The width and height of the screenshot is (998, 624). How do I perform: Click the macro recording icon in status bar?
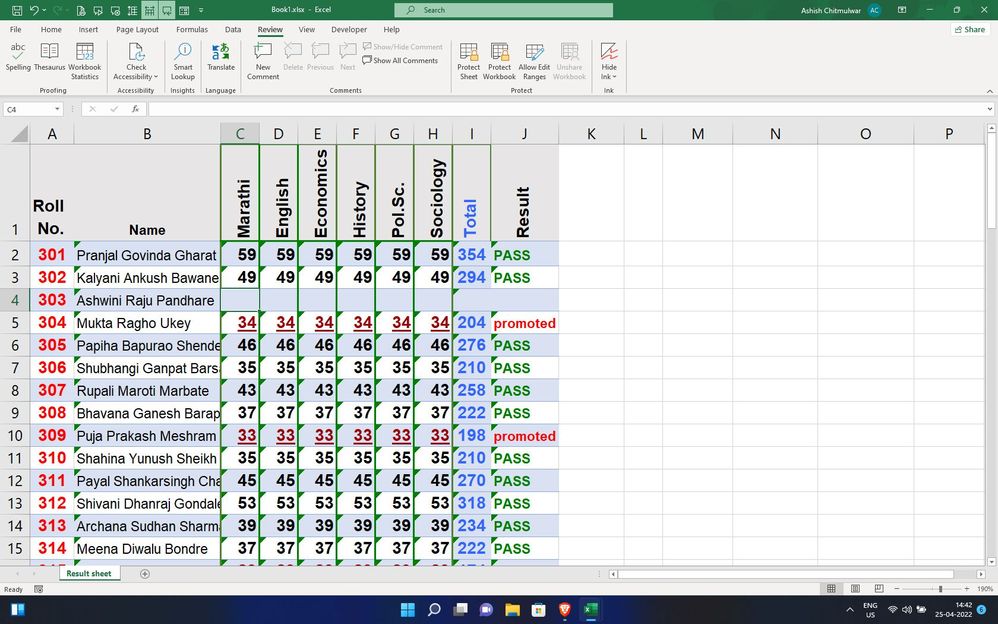(x=39, y=590)
